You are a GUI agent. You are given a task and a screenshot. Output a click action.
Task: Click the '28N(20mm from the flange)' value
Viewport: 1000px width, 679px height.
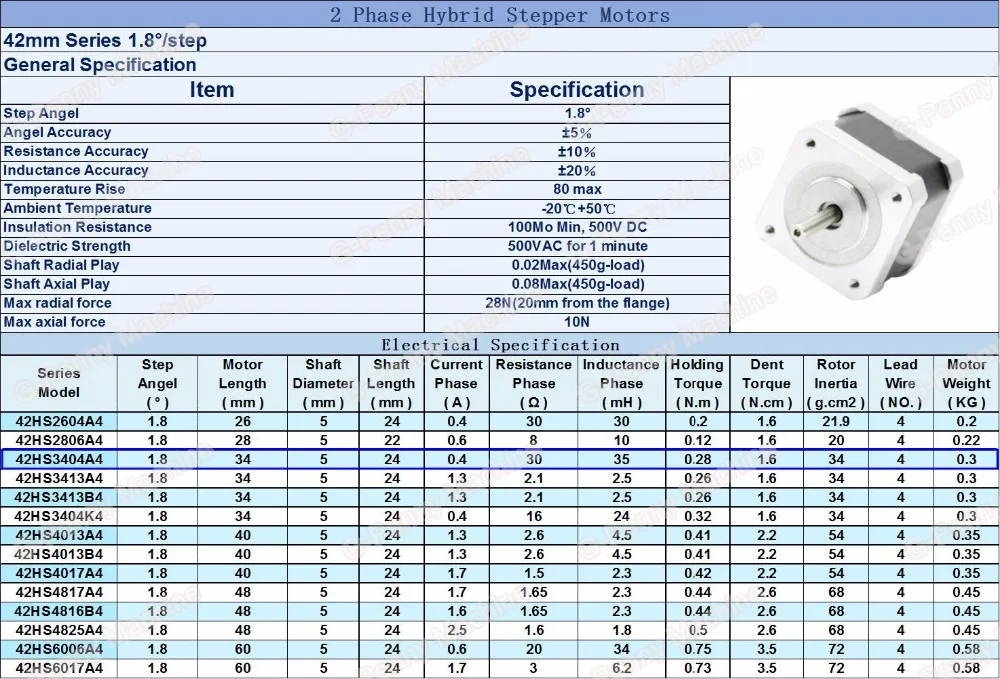577,303
